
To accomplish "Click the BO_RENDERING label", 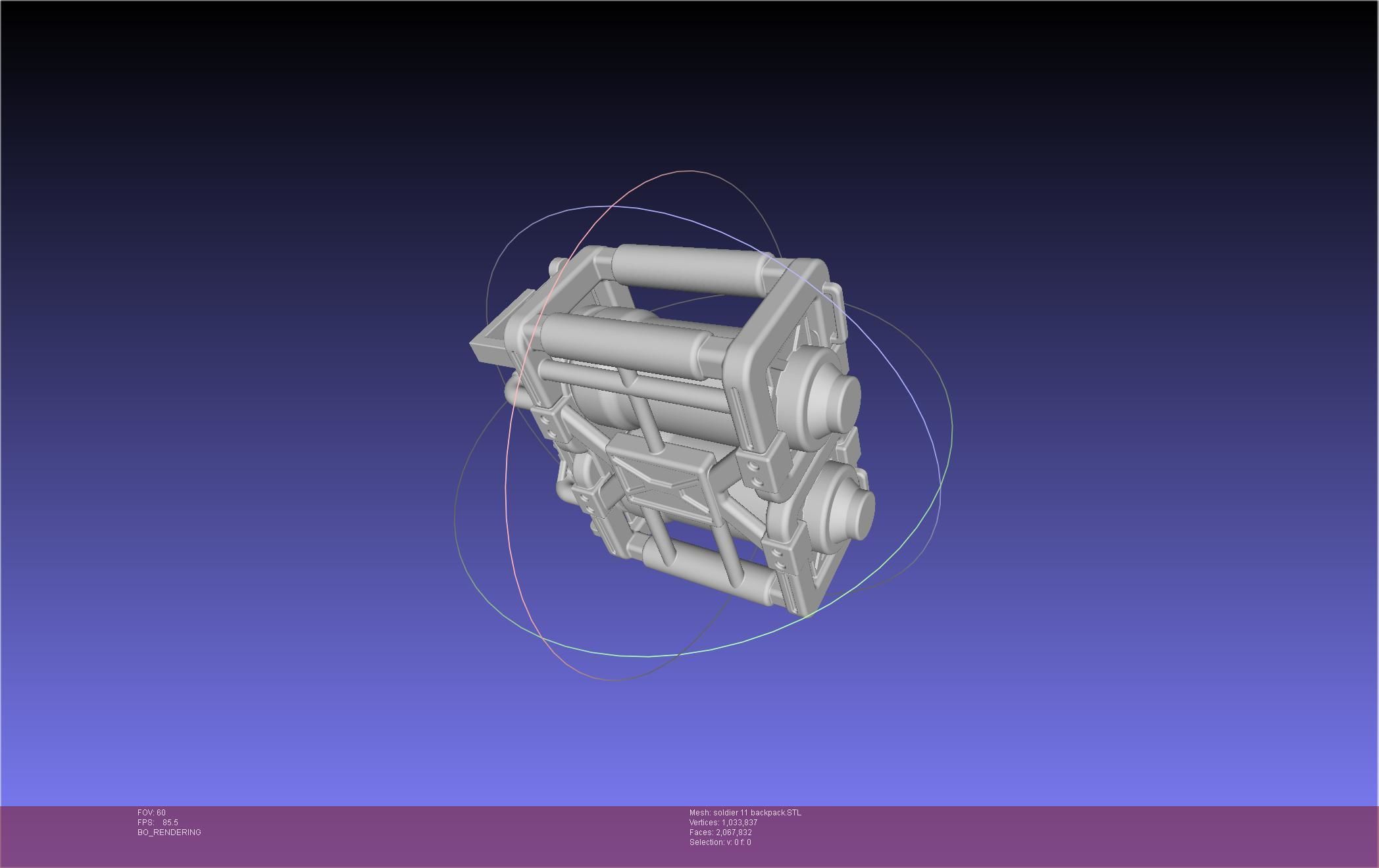I will pyautogui.click(x=169, y=832).
